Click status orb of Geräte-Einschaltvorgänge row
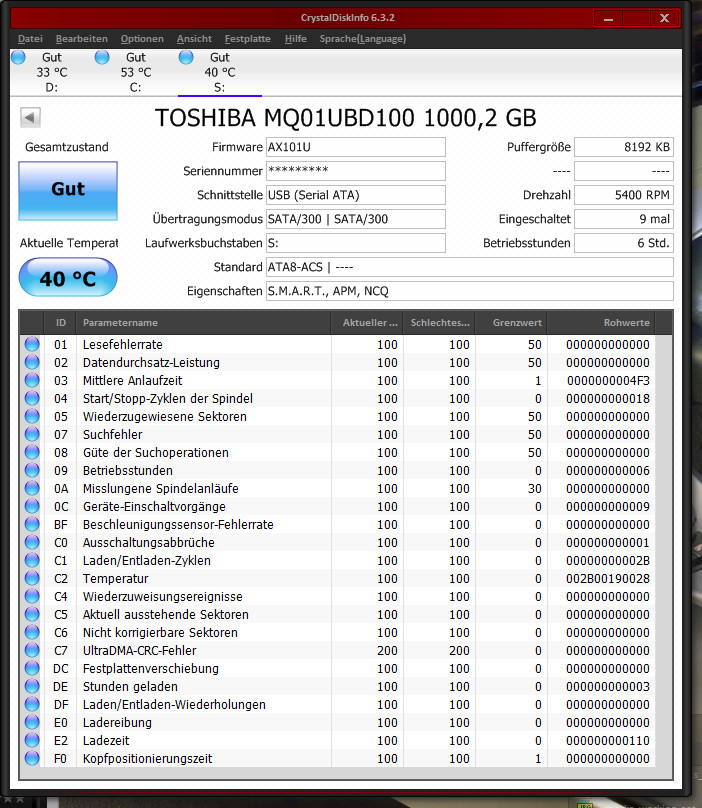Image resolution: width=702 pixels, height=808 pixels. pyautogui.click(x=32, y=506)
